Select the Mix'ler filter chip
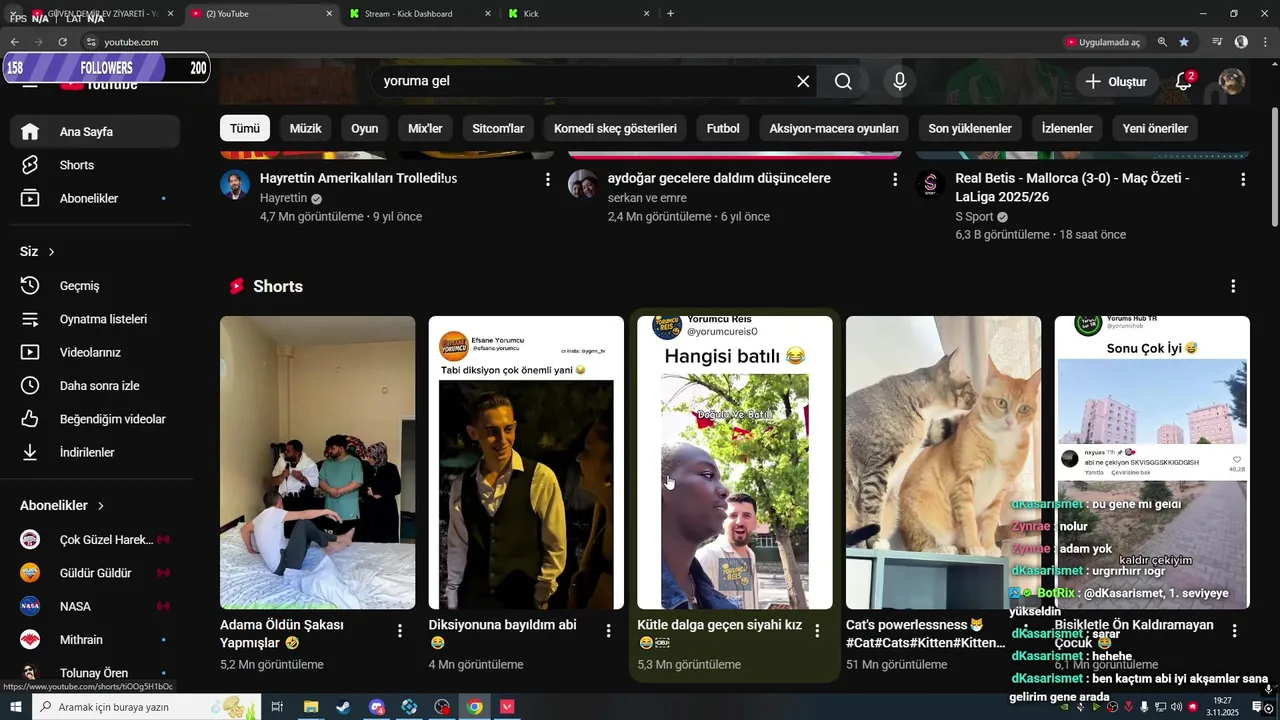 [425, 128]
